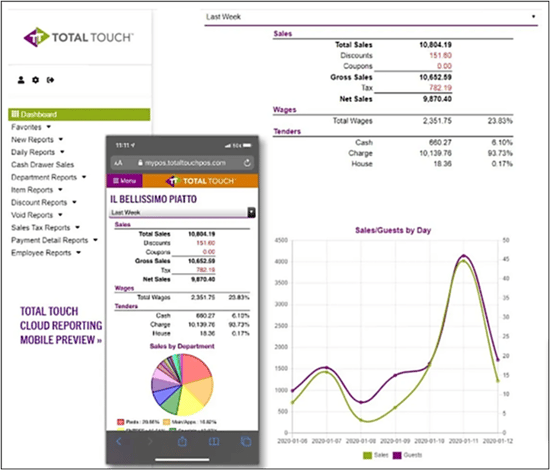Screen dimensions: 550x470
Task: Tap the phone browser forward arrow
Action: click(150, 442)
